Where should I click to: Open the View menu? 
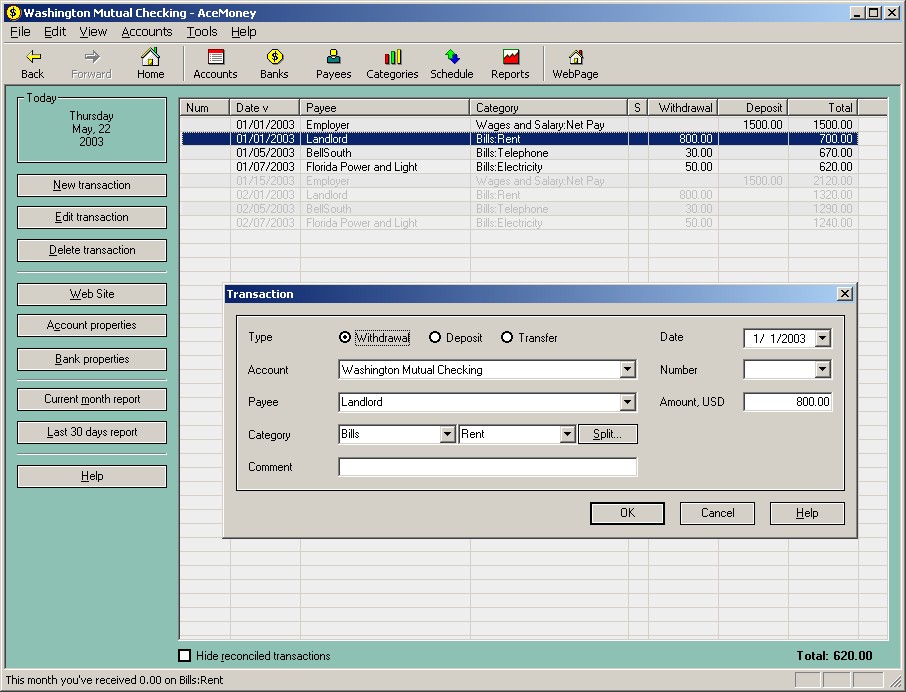[x=93, y=32]
